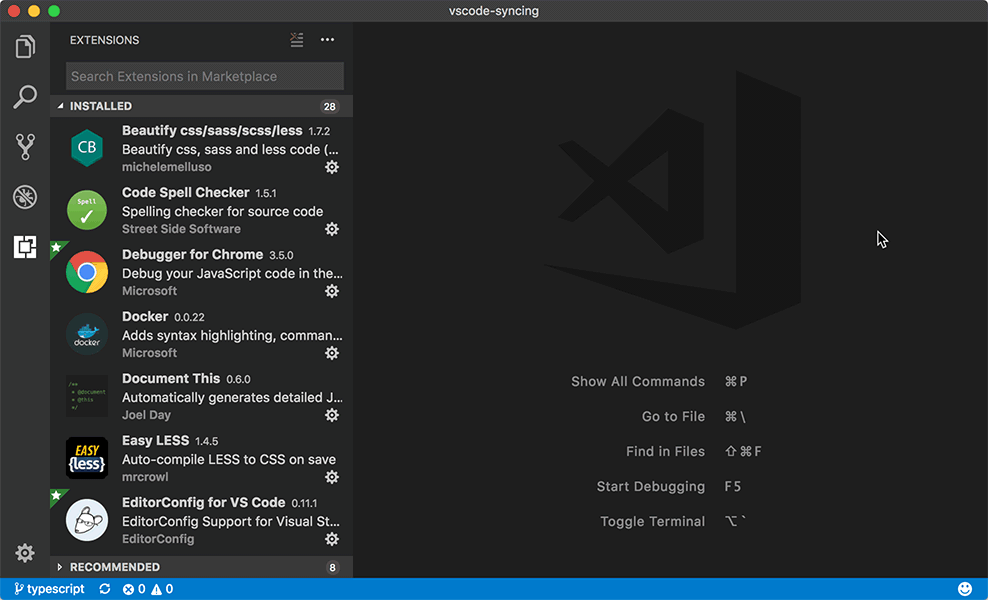
Task: Select the Easy LESS title
Action: [x=156, y=441]
